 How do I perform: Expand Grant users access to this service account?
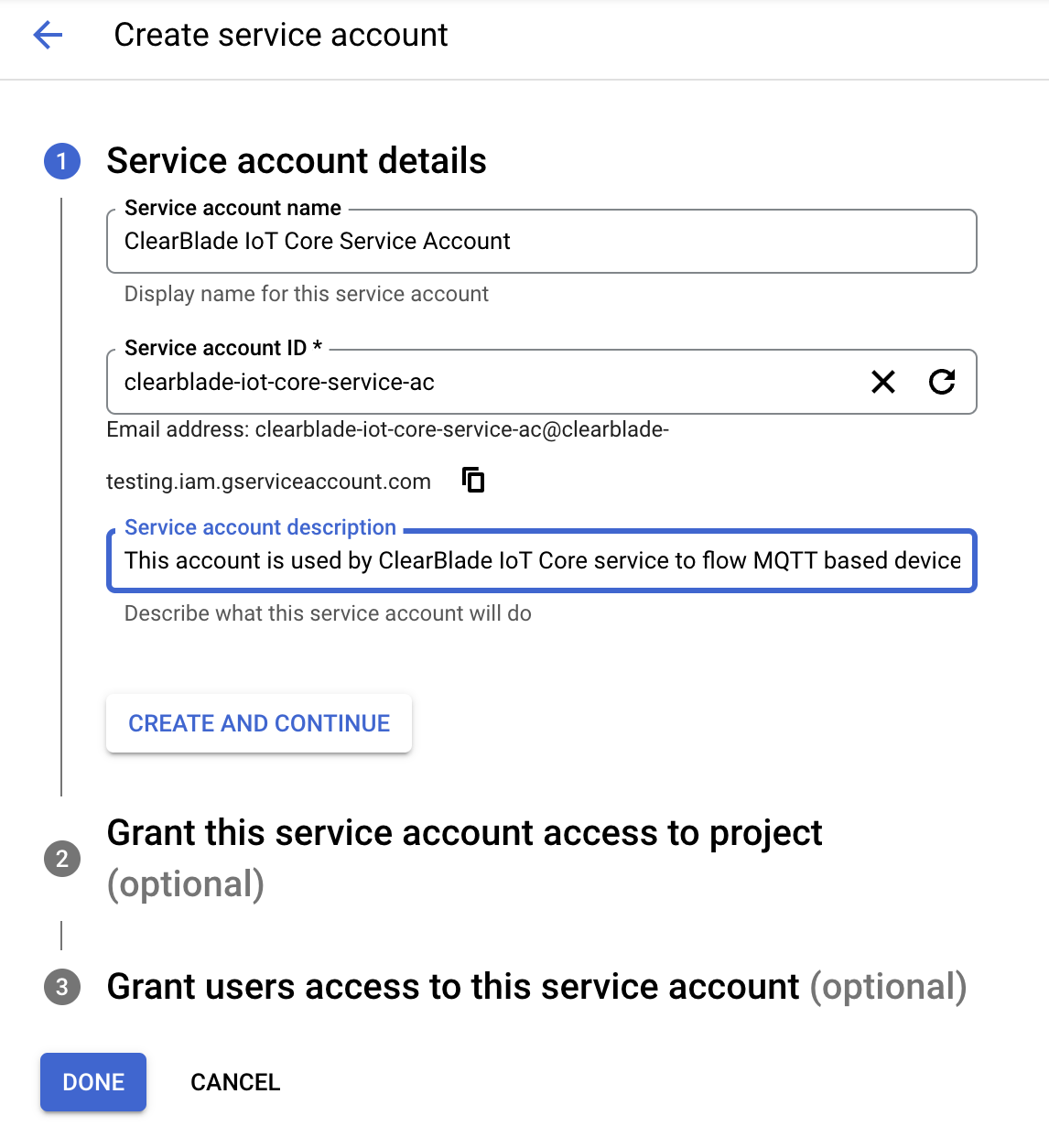point(536,987)
